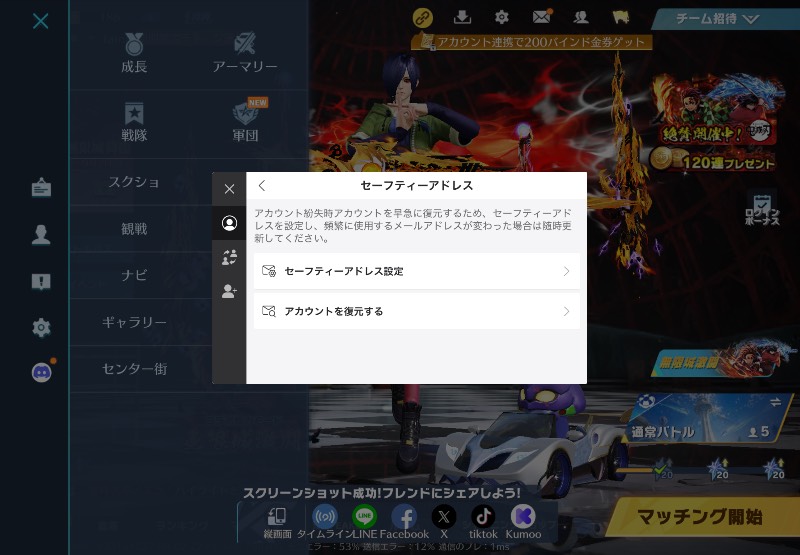
Task: Click the flag icon in top bar
Action: point(620,17)
